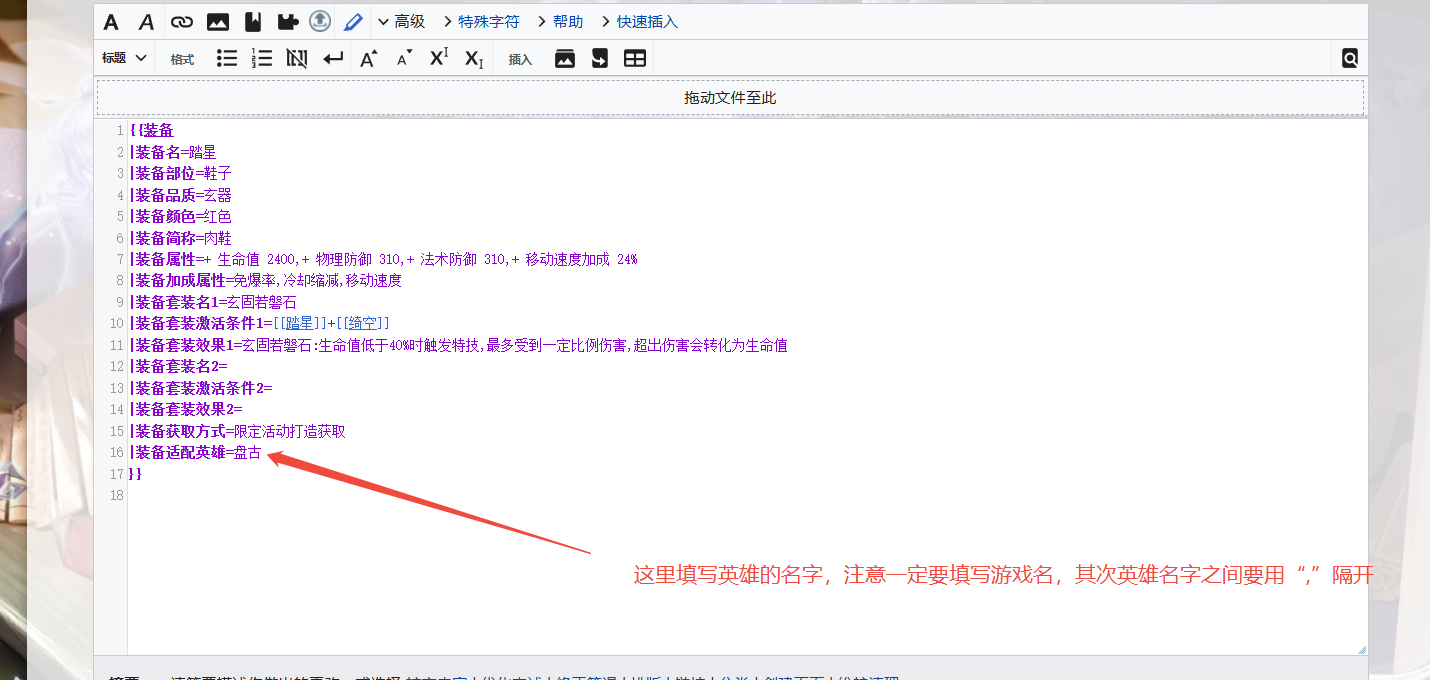Collapse the 高级 toolbar section
Image resolution: width=1430 pixels, height=680 pixels.
click(401, 22)
